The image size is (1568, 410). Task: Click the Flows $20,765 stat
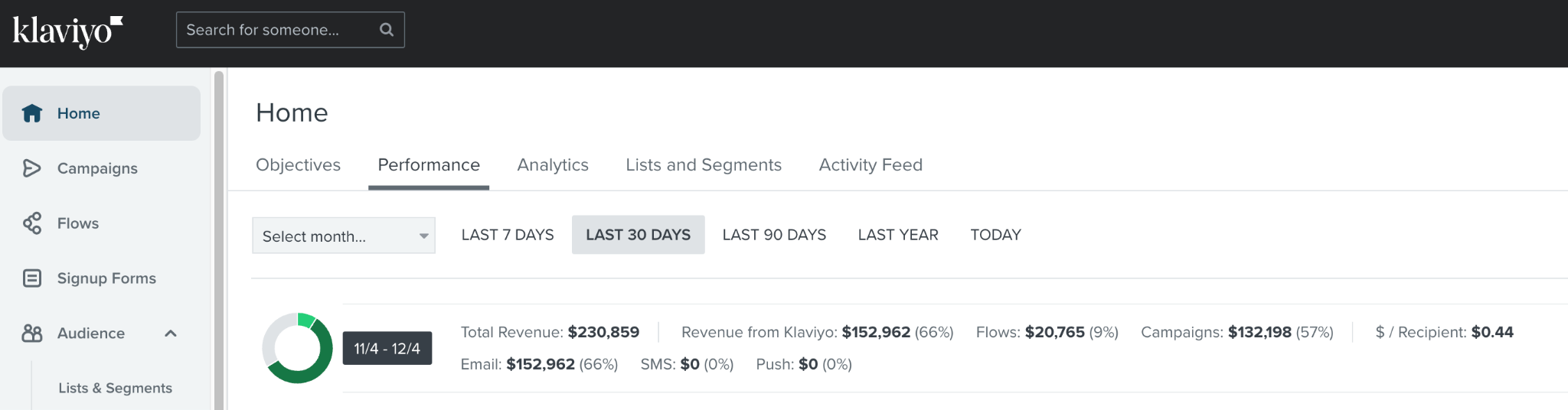tap(1047, 332)
